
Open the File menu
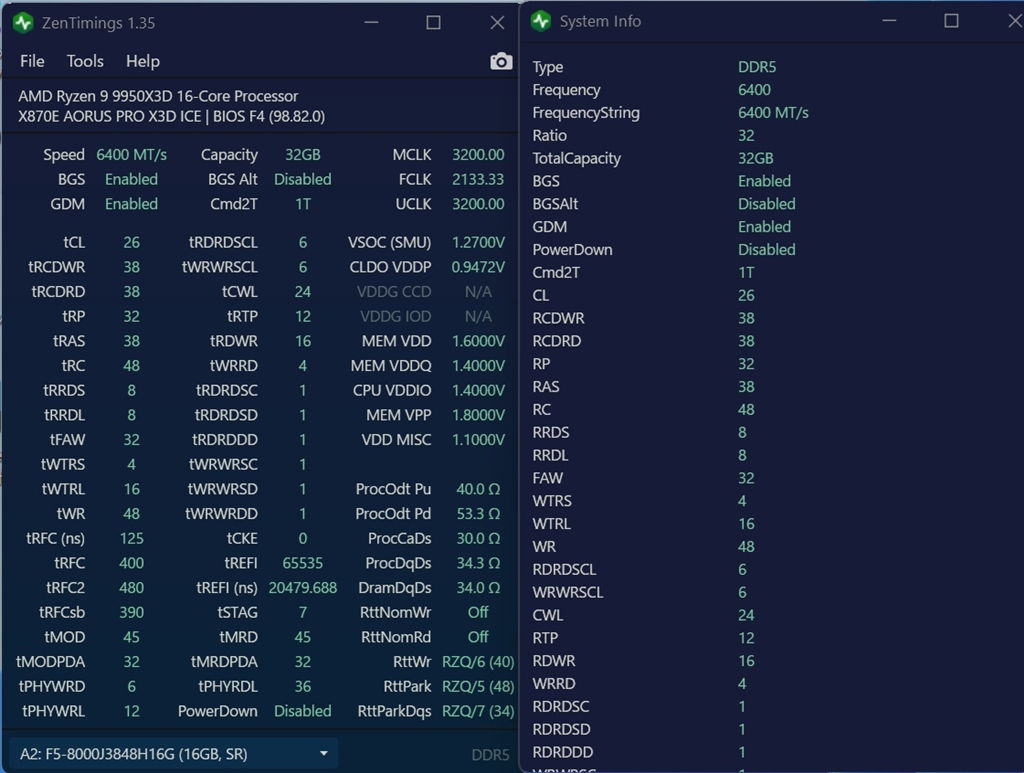pyautogui.click(x=32, y=61)
